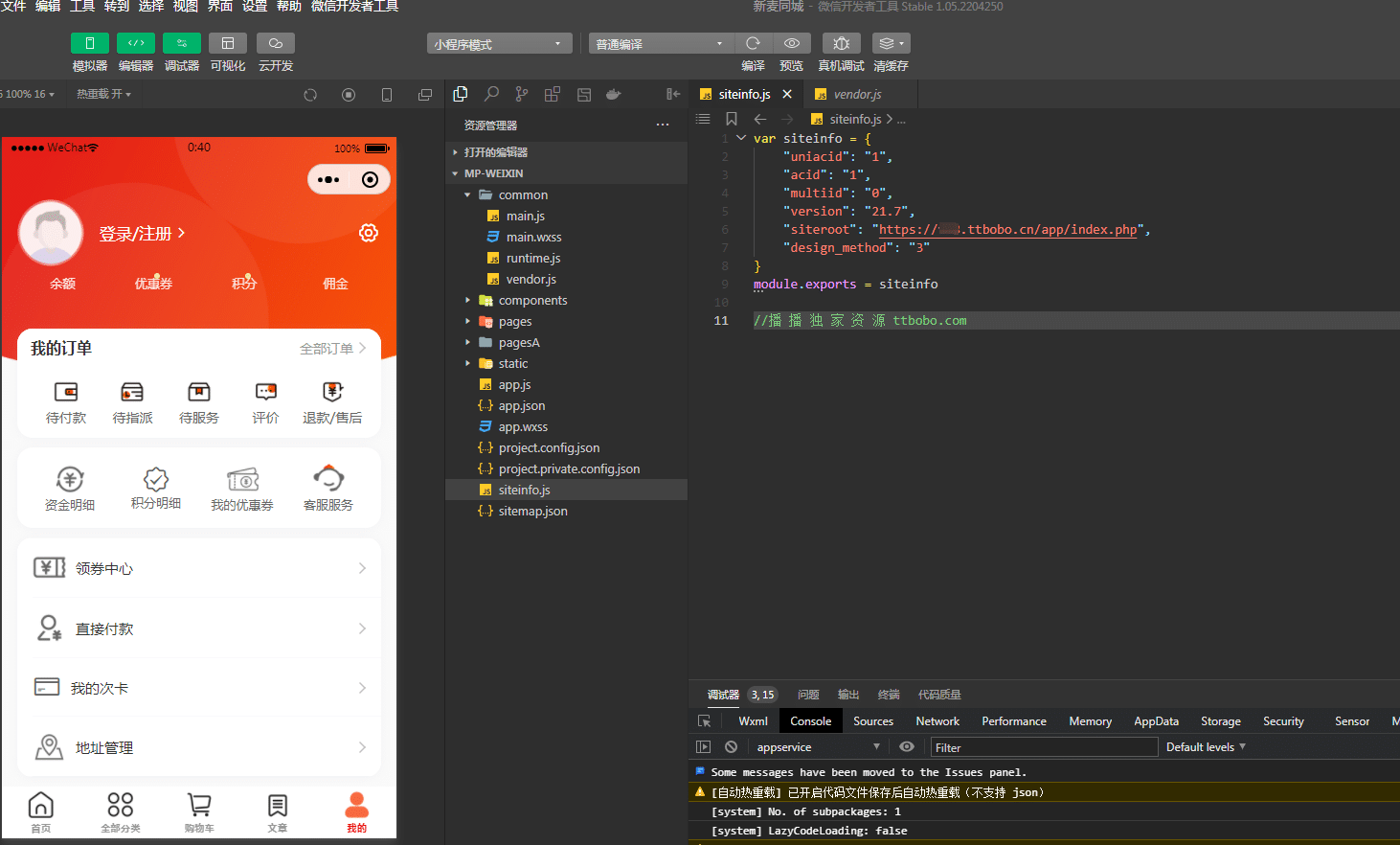Screen dimensions: 1400x845
Task: Open settings gear in simulator profile
Action: 369,233
